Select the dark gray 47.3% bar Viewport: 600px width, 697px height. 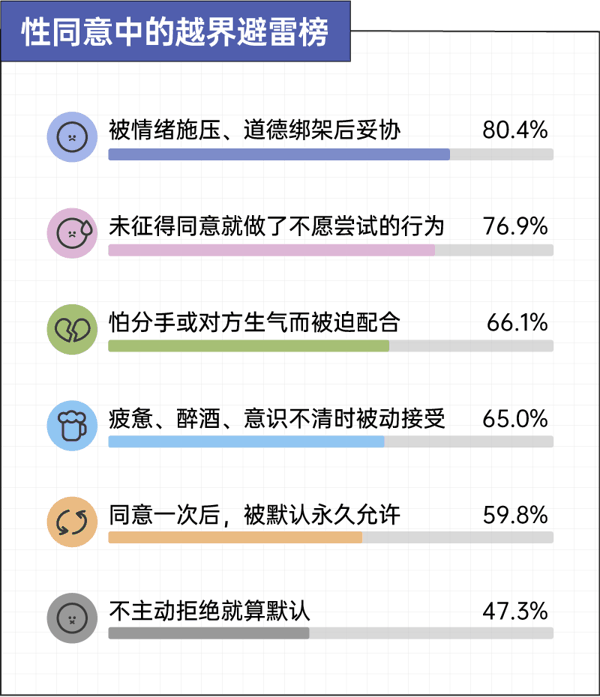point(209,633)
